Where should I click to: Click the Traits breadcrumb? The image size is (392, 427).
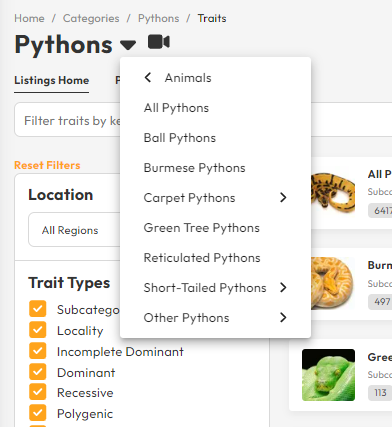coord(212,18)
